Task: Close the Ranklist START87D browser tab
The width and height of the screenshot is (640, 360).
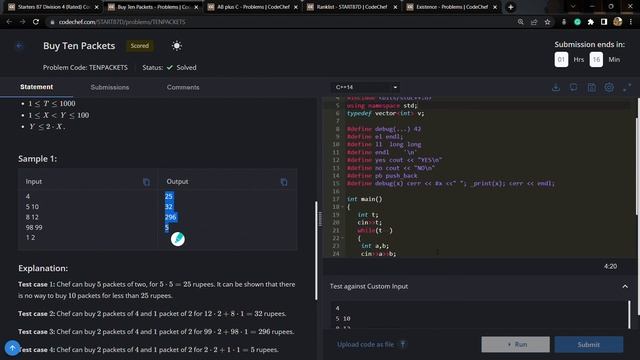Action: [395, 7]
